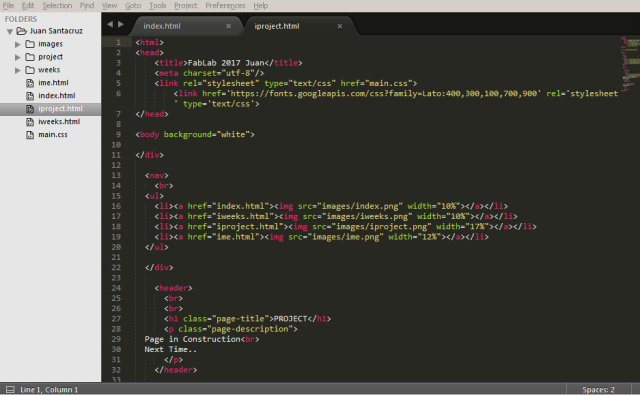This screenshot has width=640, height=395.
Task: Click line number 9 in gutter
Action: 118,135
